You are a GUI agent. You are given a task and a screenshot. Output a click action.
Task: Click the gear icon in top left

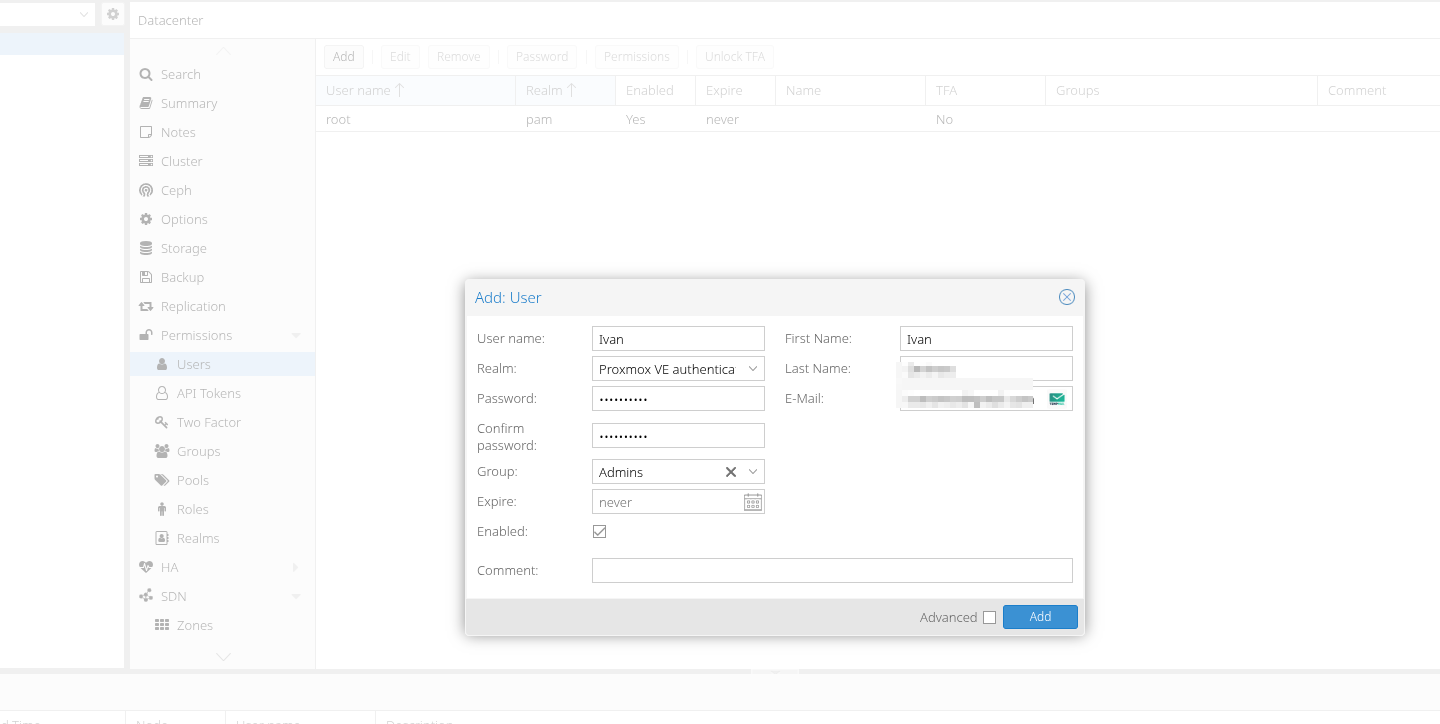point(113,14)
